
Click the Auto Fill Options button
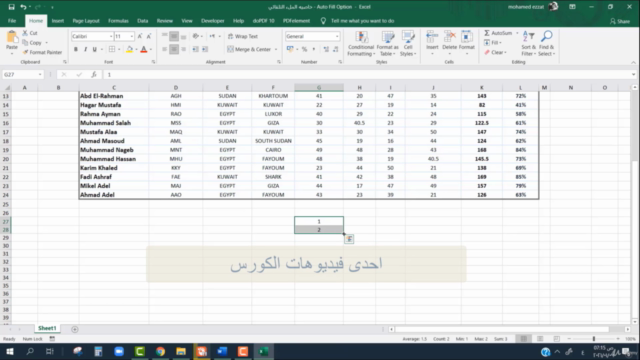point(349,239)
